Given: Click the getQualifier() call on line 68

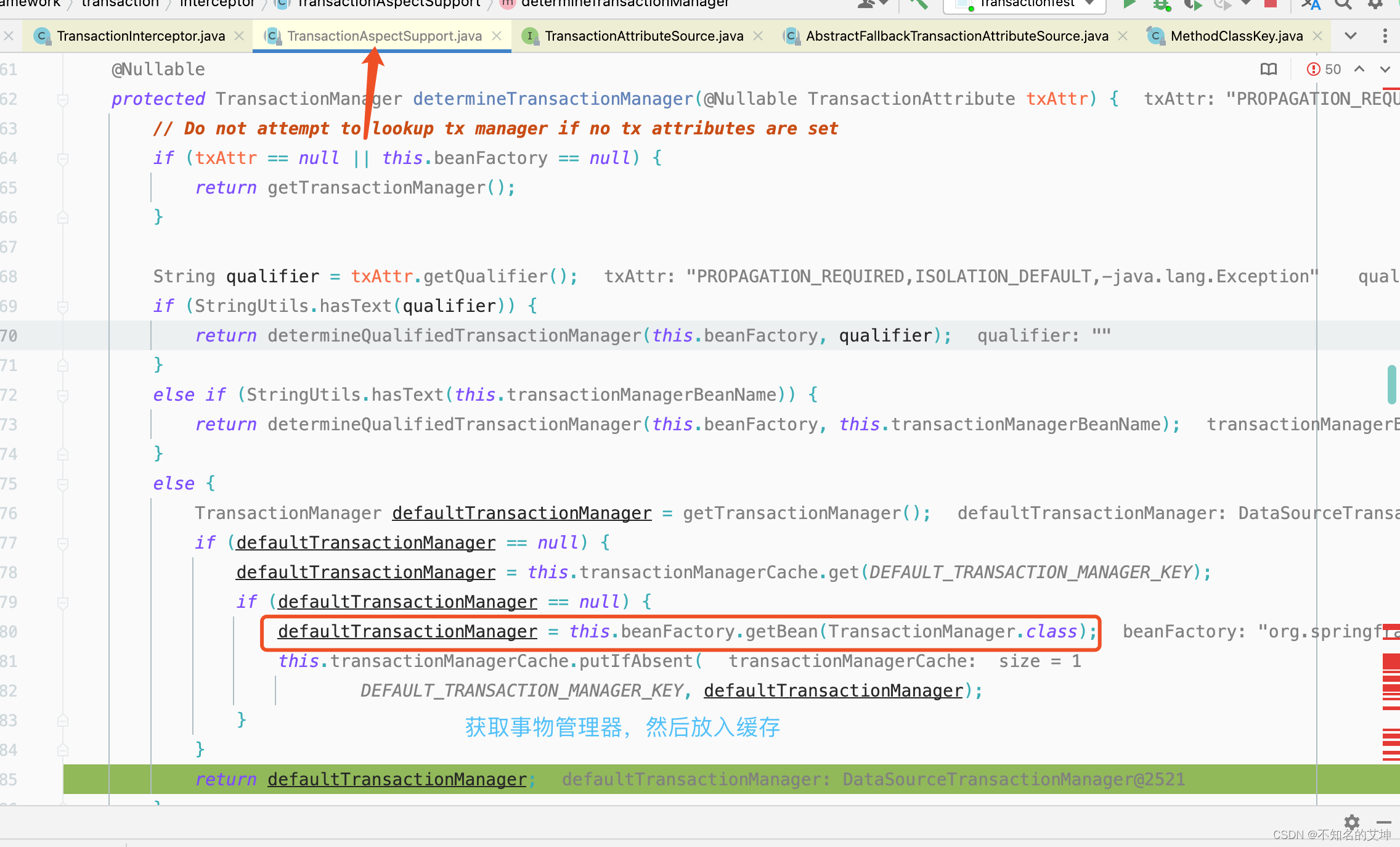Looking at the screenshot, I should click(x=495, y=276).
